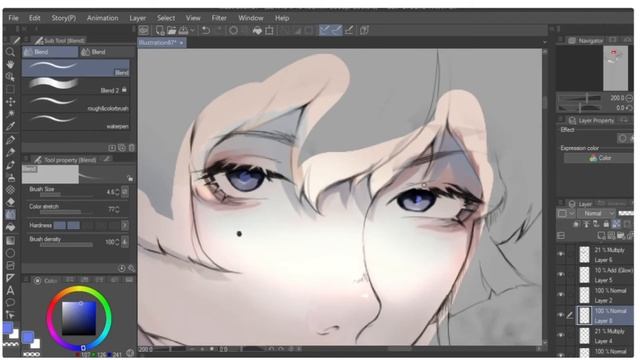Open Brush Size dynamics settings button
The image size is (640, 360).
[125, 192]
